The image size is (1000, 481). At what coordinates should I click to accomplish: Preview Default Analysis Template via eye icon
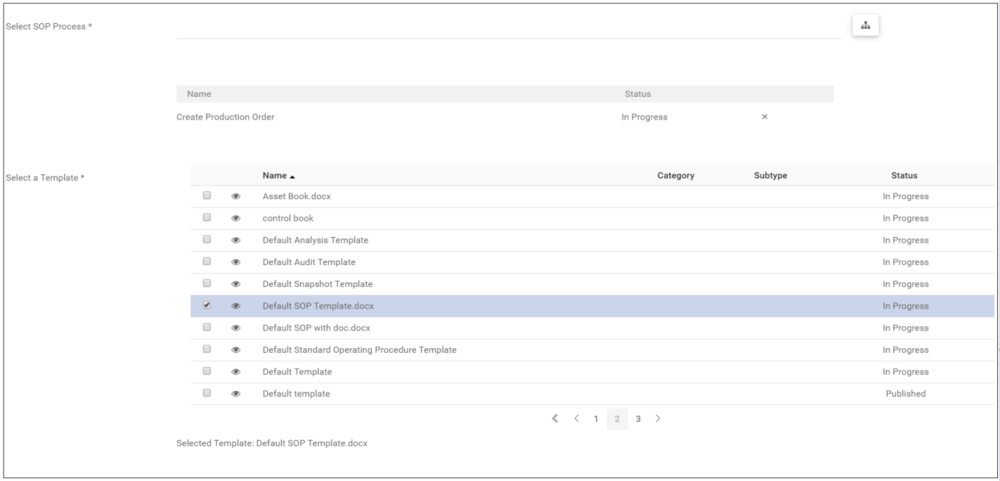point(236,240)
